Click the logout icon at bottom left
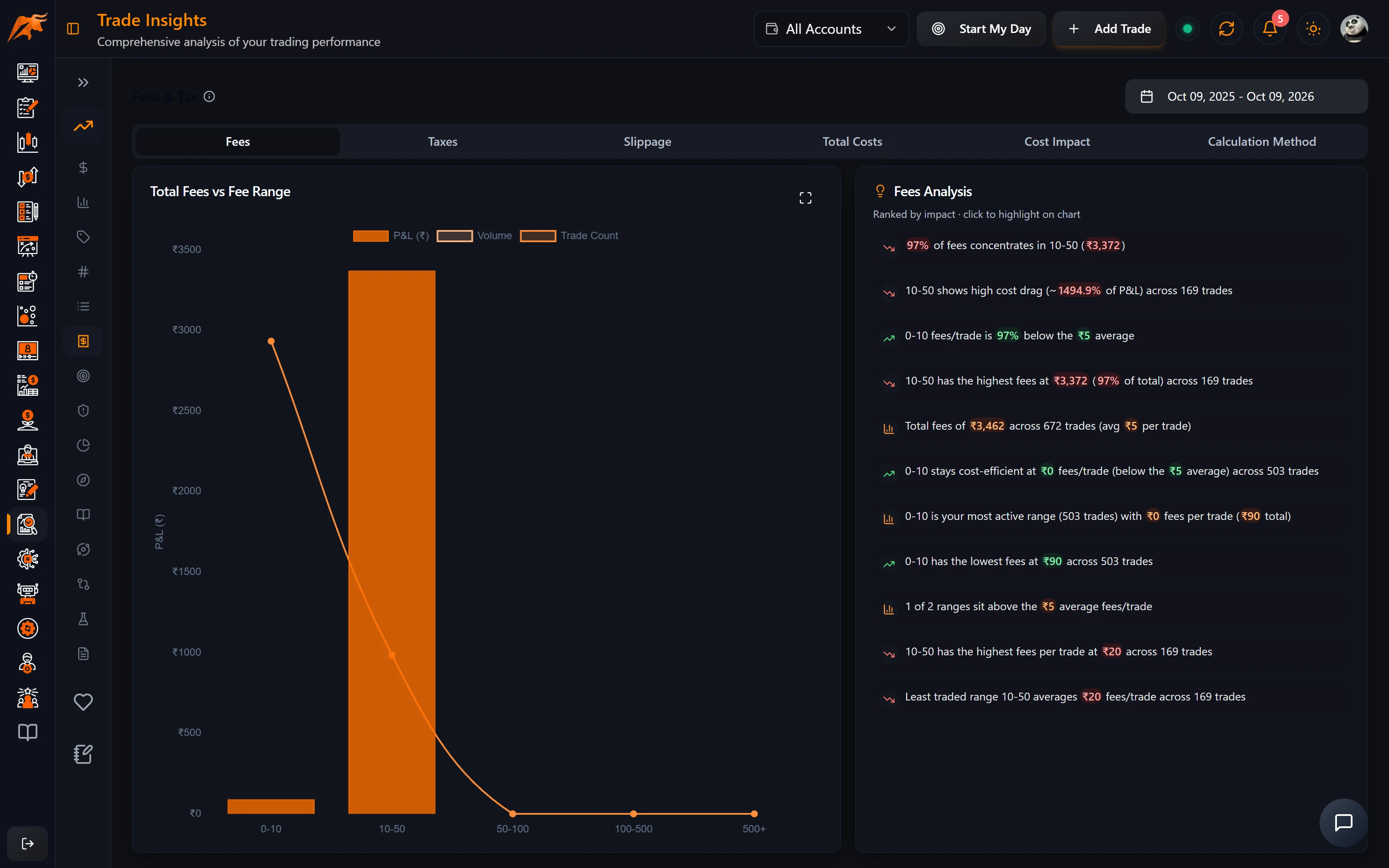 (27, 843)
